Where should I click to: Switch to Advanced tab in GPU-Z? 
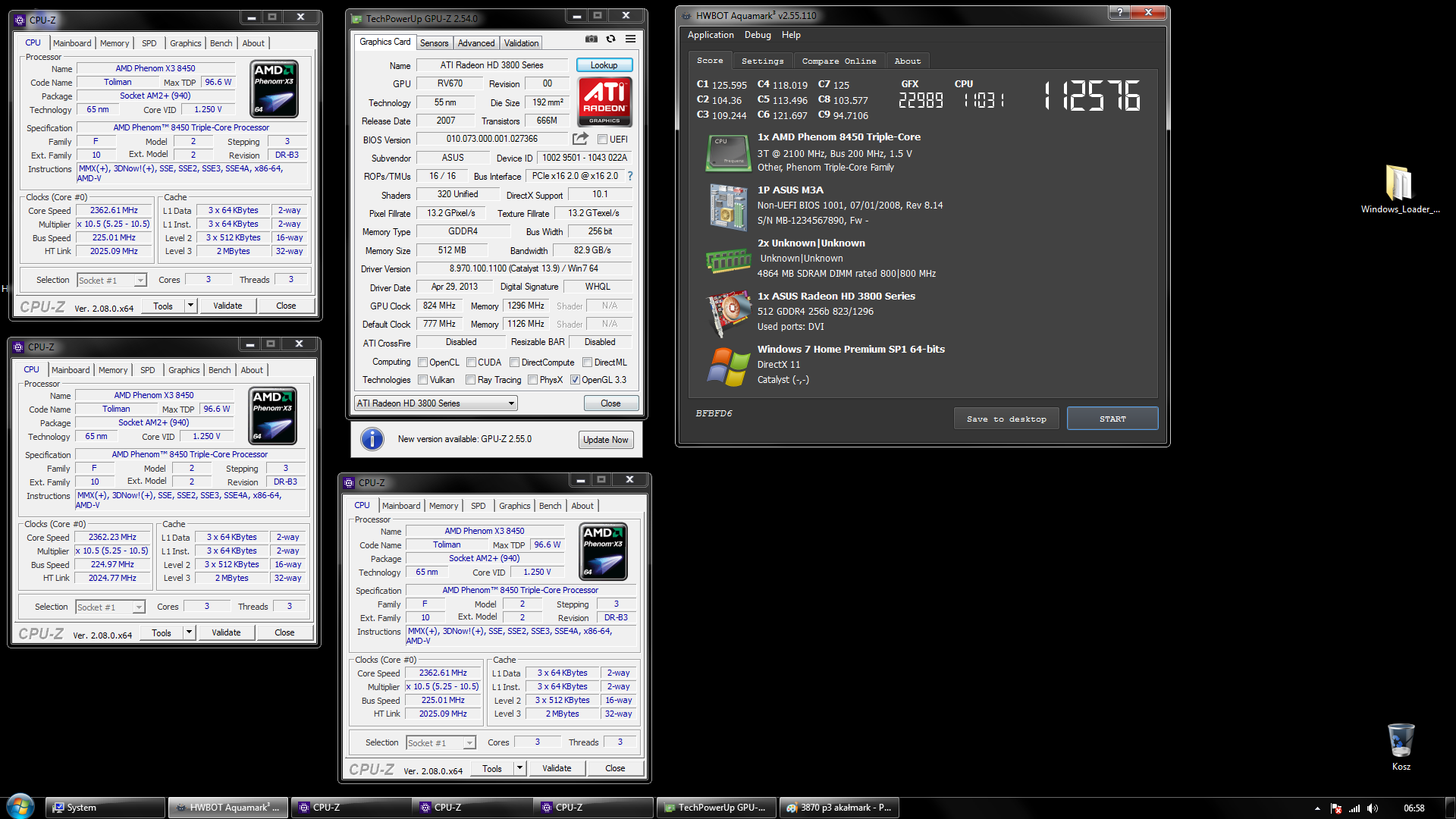(476, 43)
